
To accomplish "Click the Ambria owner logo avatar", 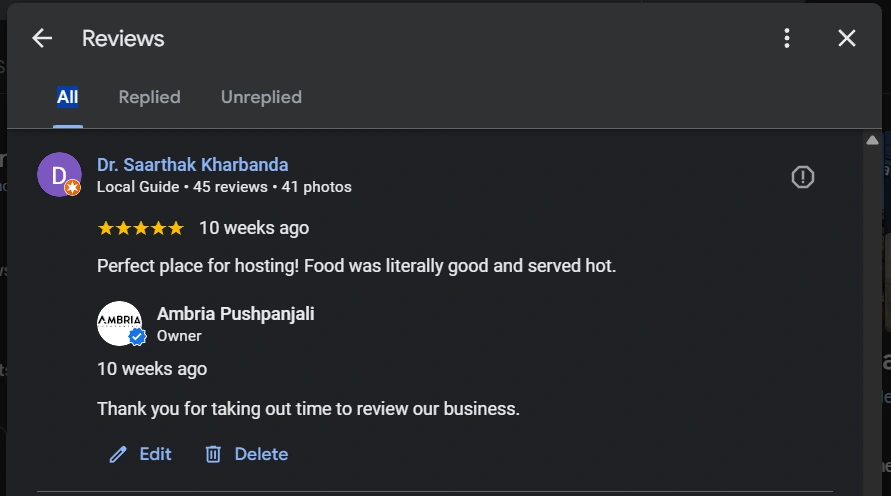I will tap(119, 322).
